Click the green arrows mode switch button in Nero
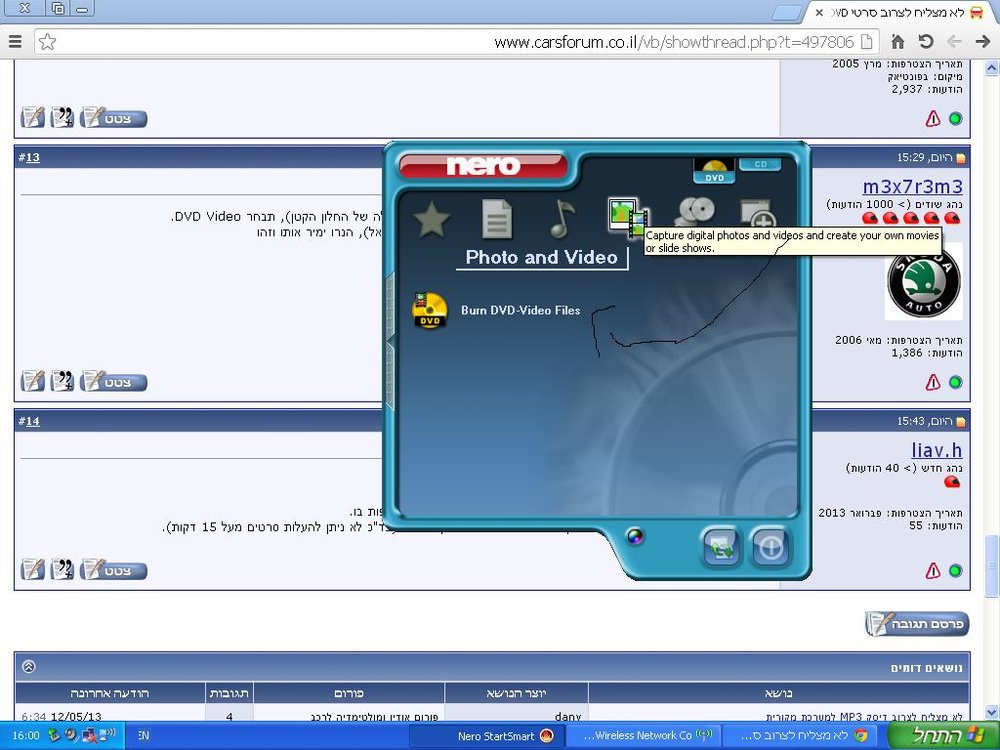 (x=721, y=547)
